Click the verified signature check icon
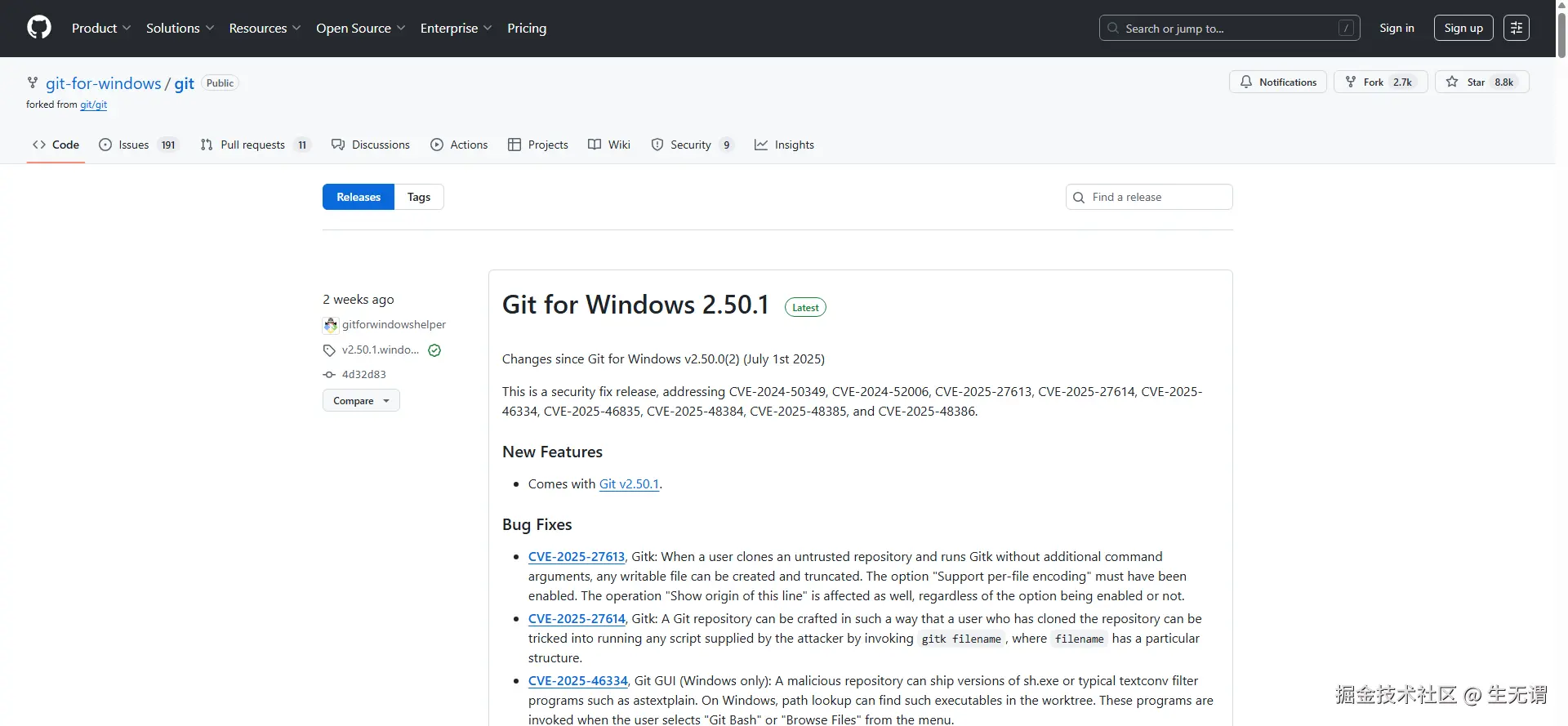Image resolution: width=1568 pixels, height=726 pixels. 434,350
